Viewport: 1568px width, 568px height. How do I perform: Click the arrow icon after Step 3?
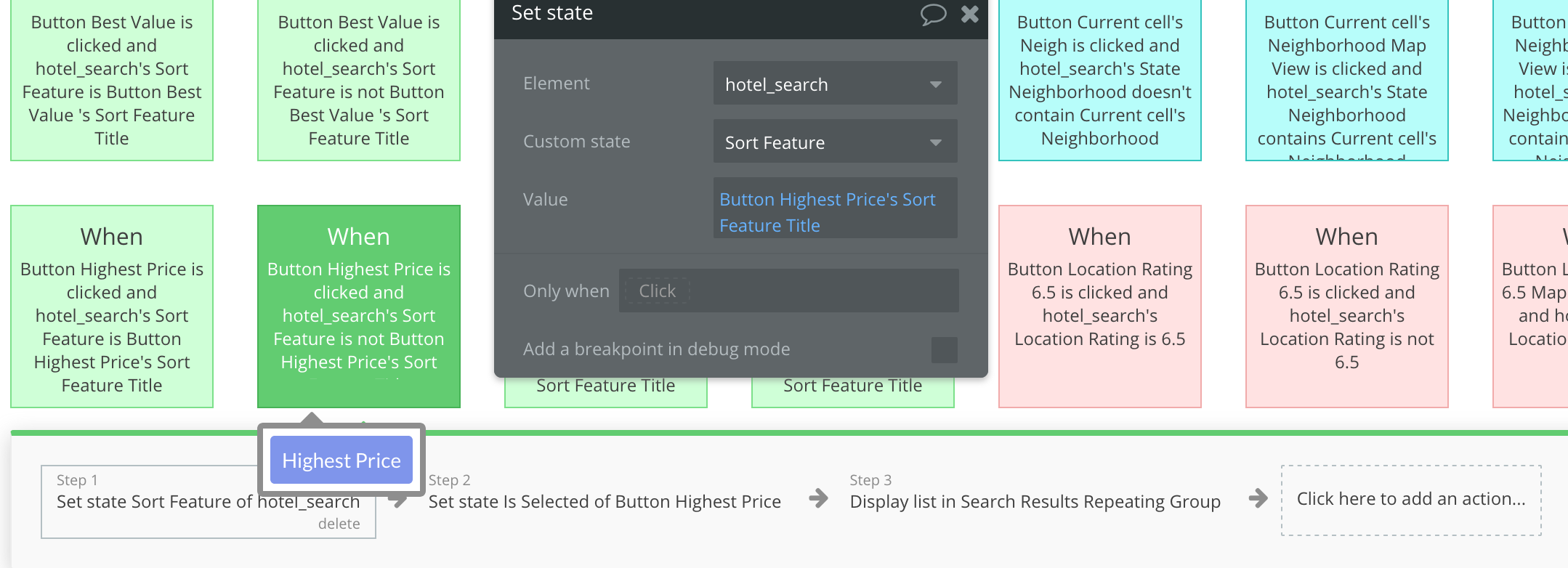pos(1258,498)
